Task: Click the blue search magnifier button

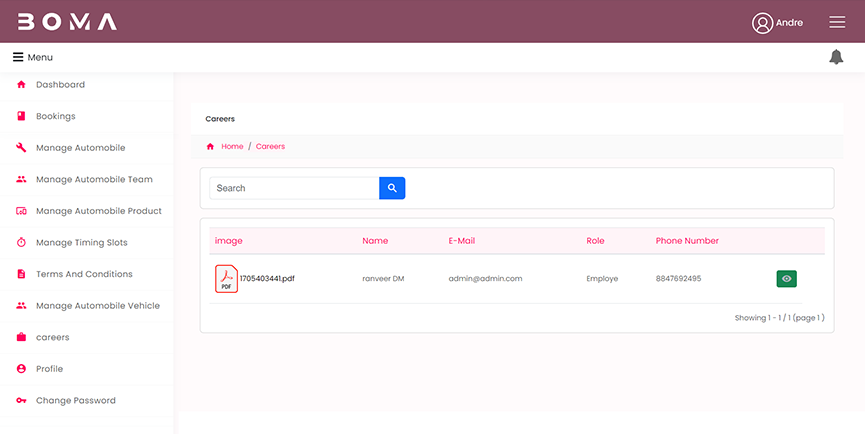Action: tap(392, 188)
